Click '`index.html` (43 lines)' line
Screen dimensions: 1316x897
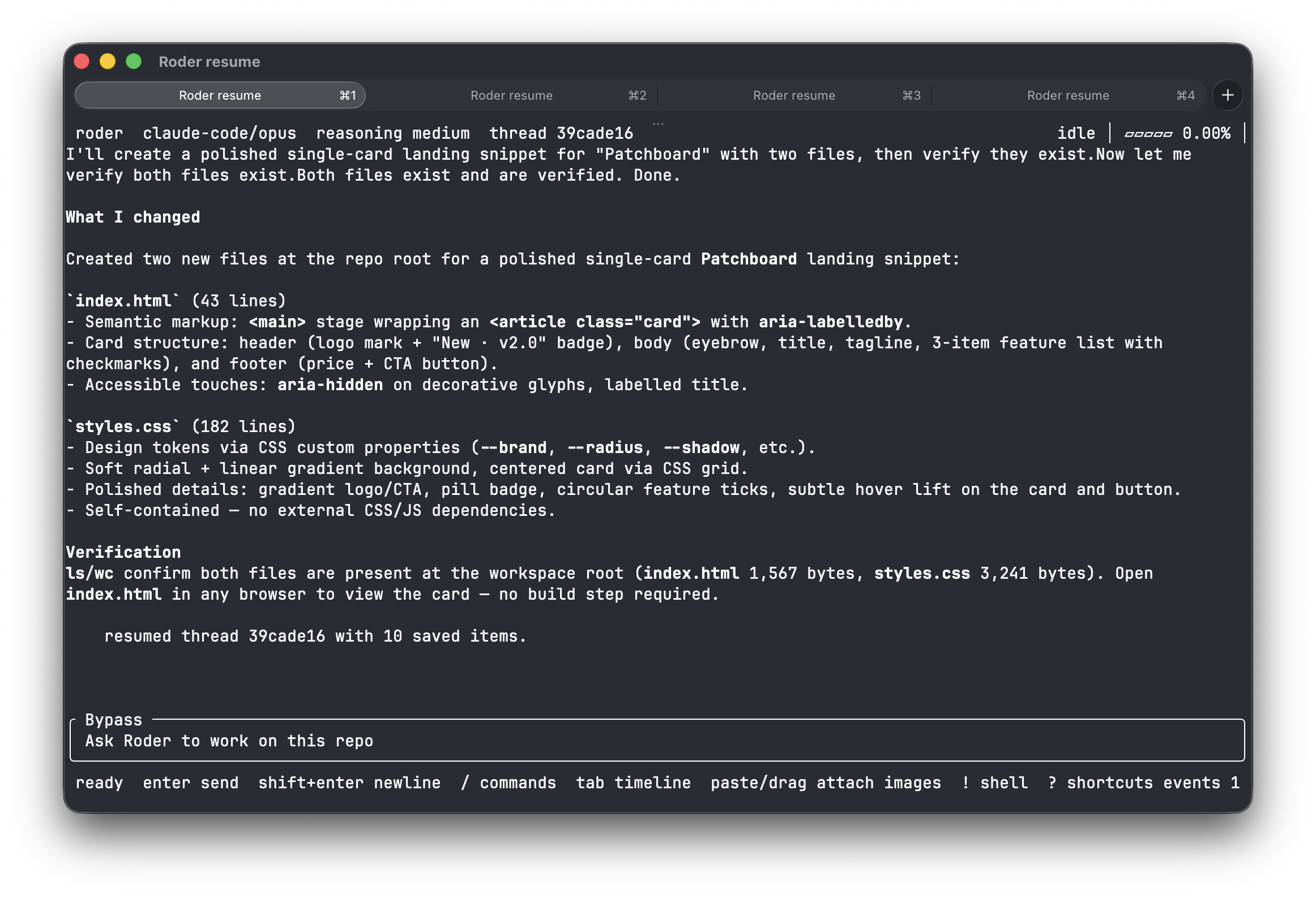click(x=176, y=301)
